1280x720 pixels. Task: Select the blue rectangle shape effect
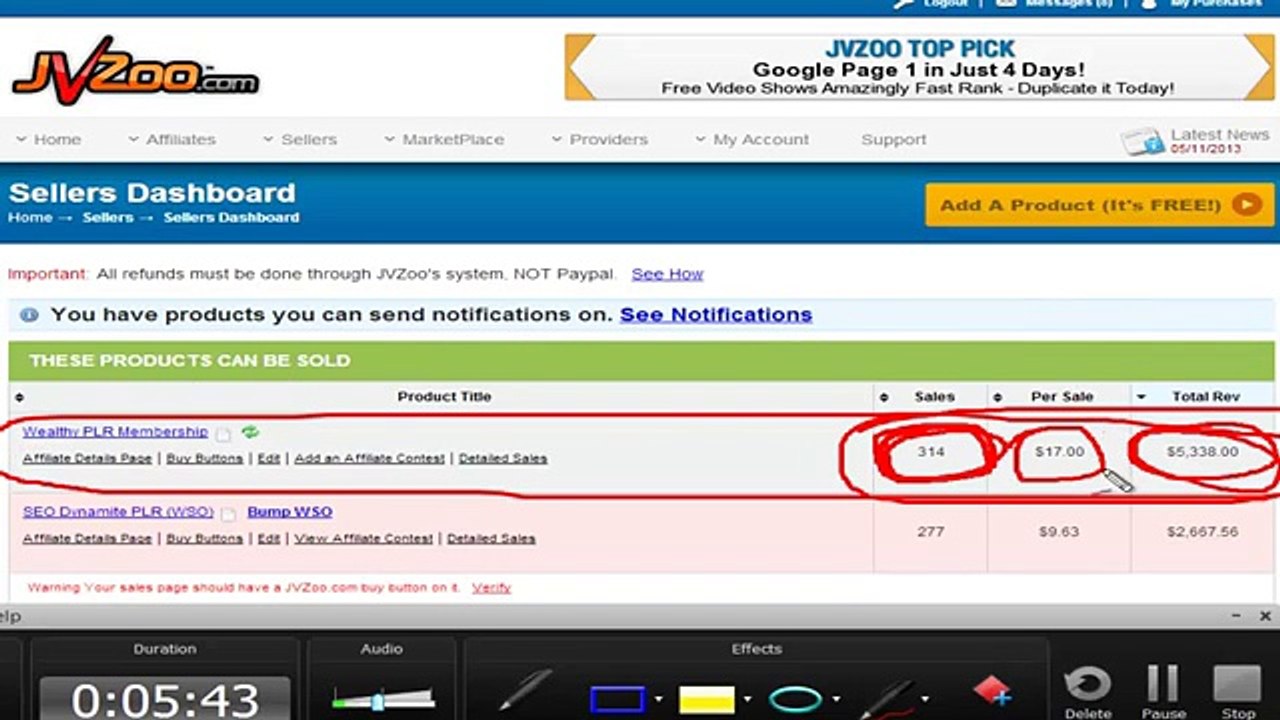click(x=617, y=699)
